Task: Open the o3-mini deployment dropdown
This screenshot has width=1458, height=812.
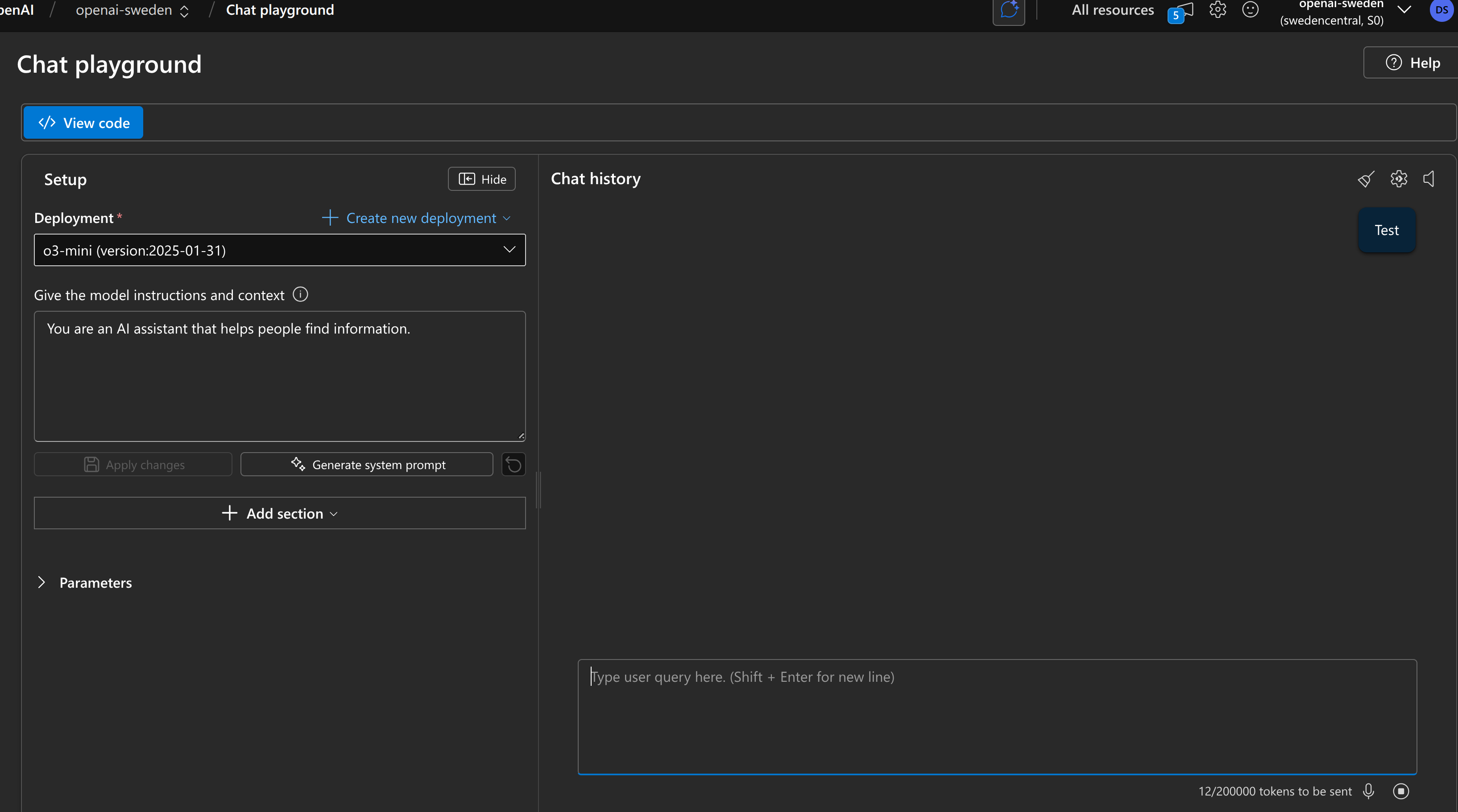Action: pos(280,250)
